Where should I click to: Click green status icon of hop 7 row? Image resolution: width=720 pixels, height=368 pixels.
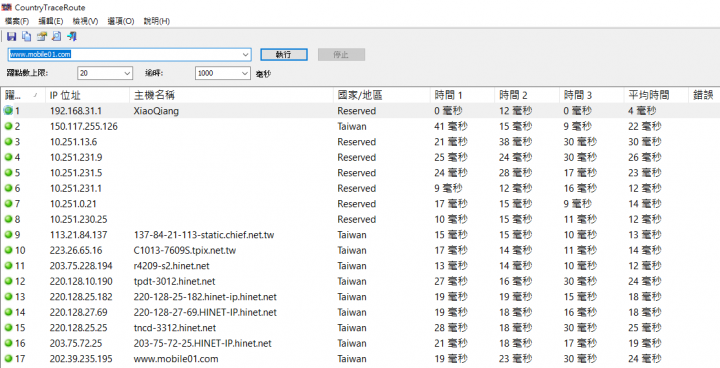click(x=8, y=204)
